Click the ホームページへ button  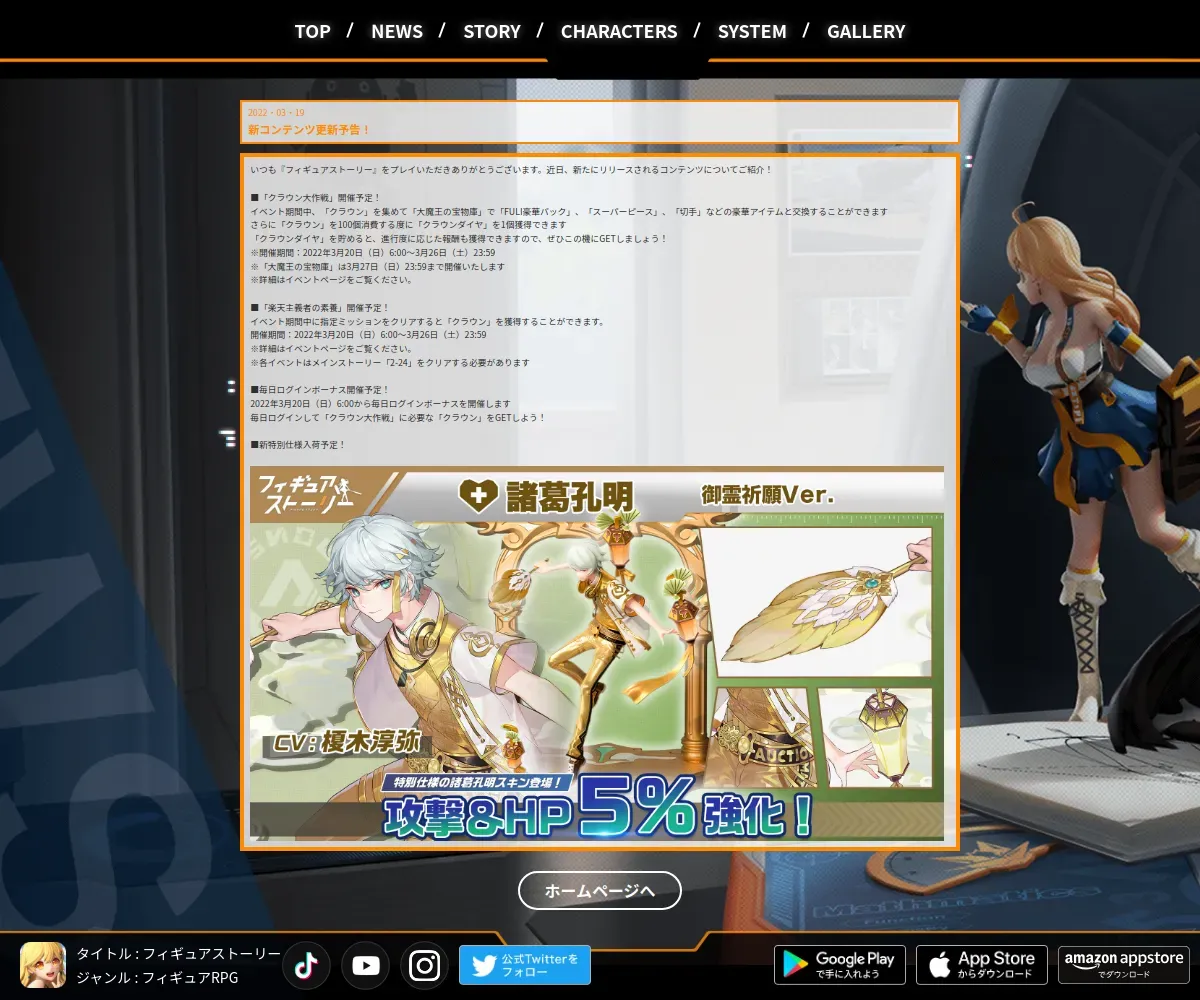[600, 890]
